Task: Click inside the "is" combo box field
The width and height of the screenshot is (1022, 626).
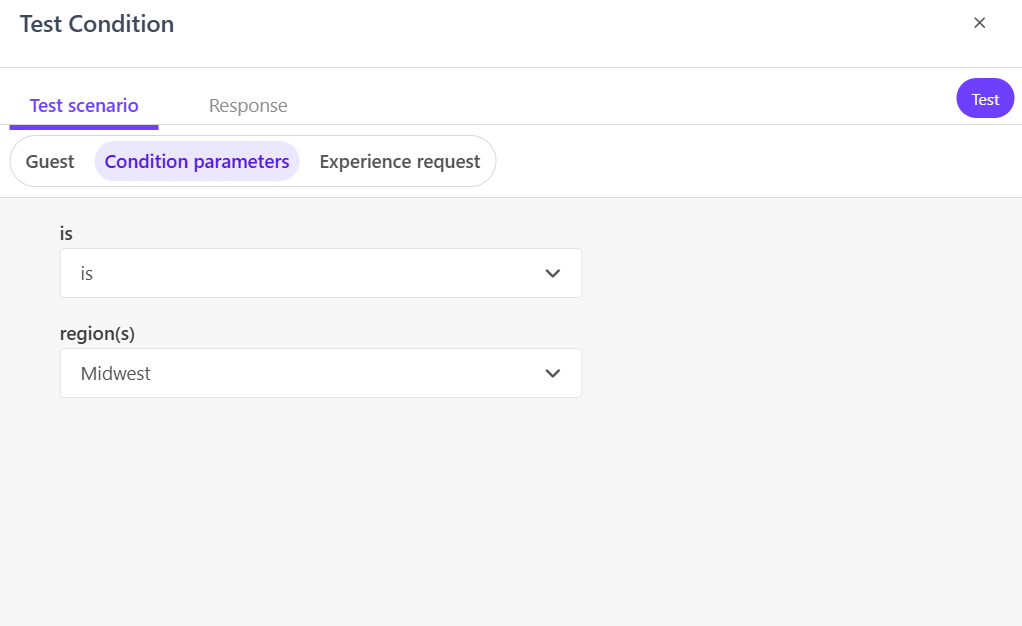Action: [300, 272]
